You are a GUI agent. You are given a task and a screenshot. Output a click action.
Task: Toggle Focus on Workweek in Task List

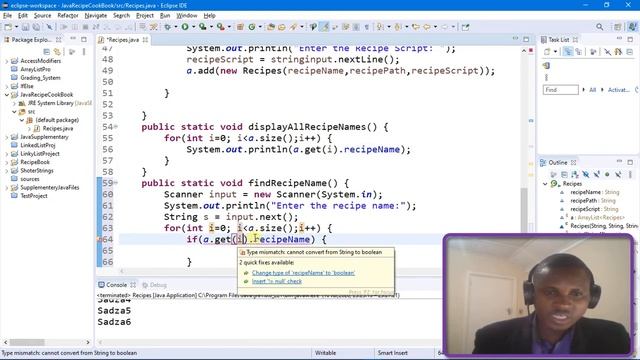point(593,52)
